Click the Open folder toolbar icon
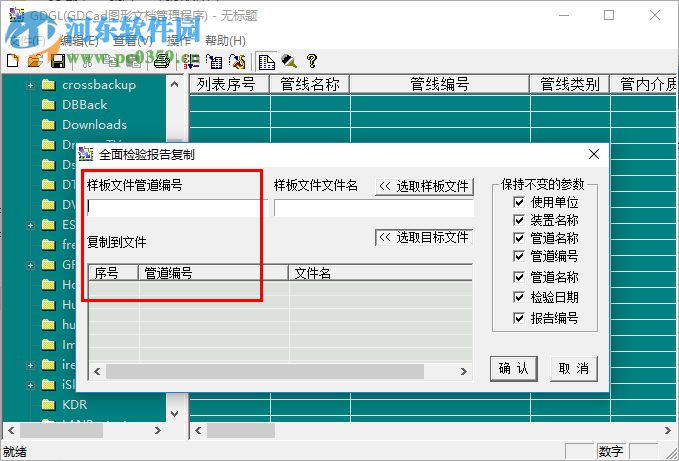The image size is (679, 461). 35,61
